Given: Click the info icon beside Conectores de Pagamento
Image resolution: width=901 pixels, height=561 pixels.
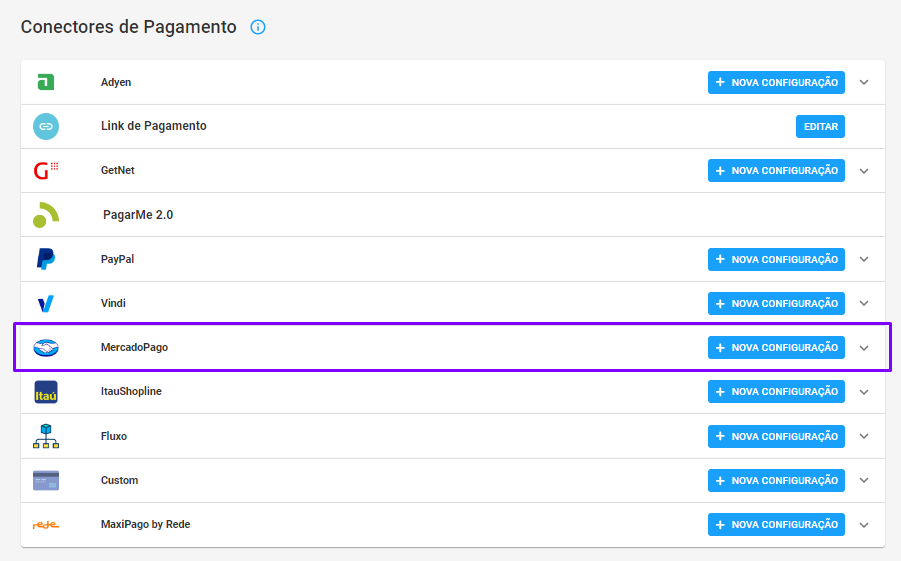Looking at the screenshot, I should [258, 27].
